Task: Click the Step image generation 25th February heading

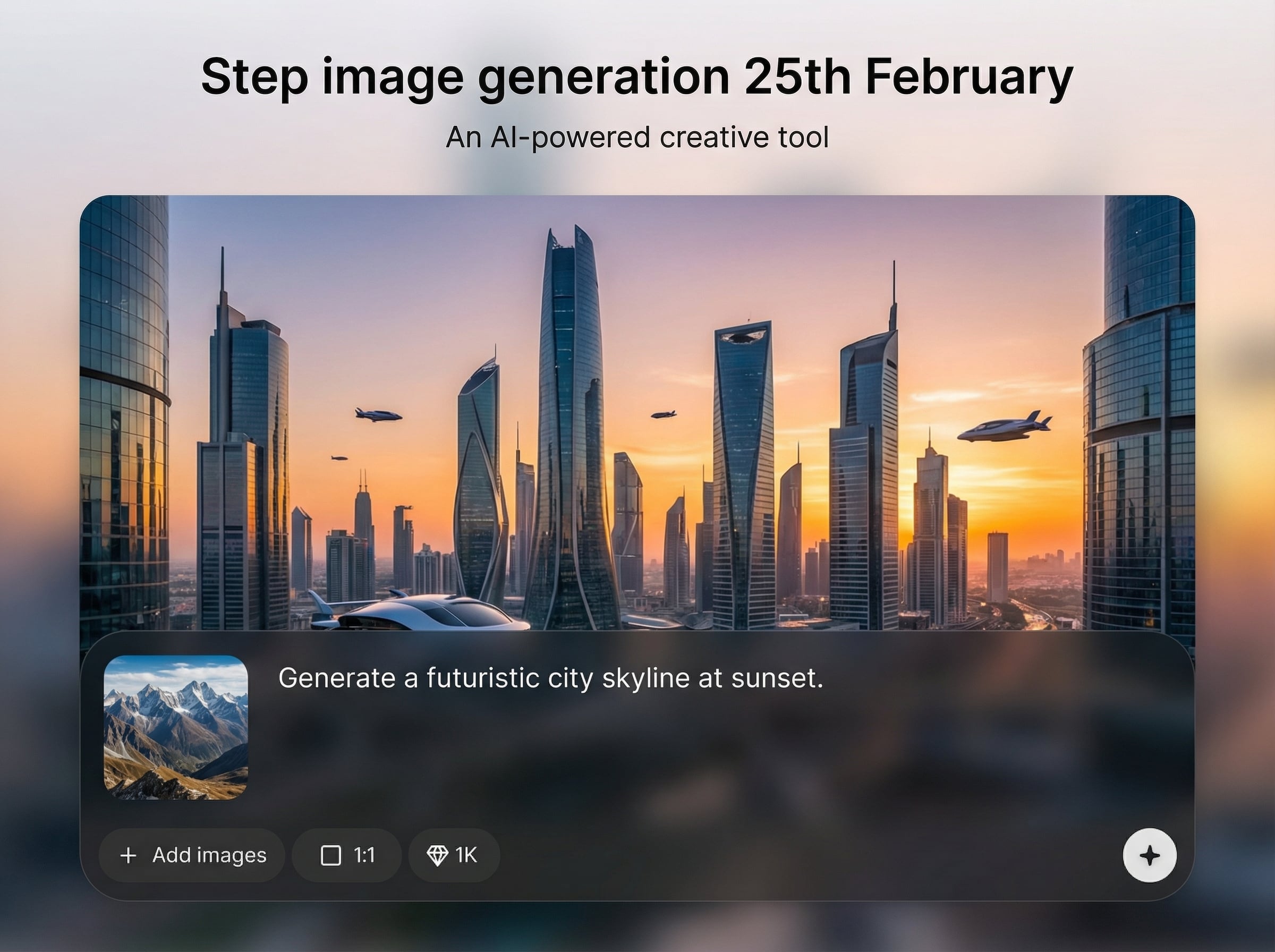Action: [x=637, y=77]
